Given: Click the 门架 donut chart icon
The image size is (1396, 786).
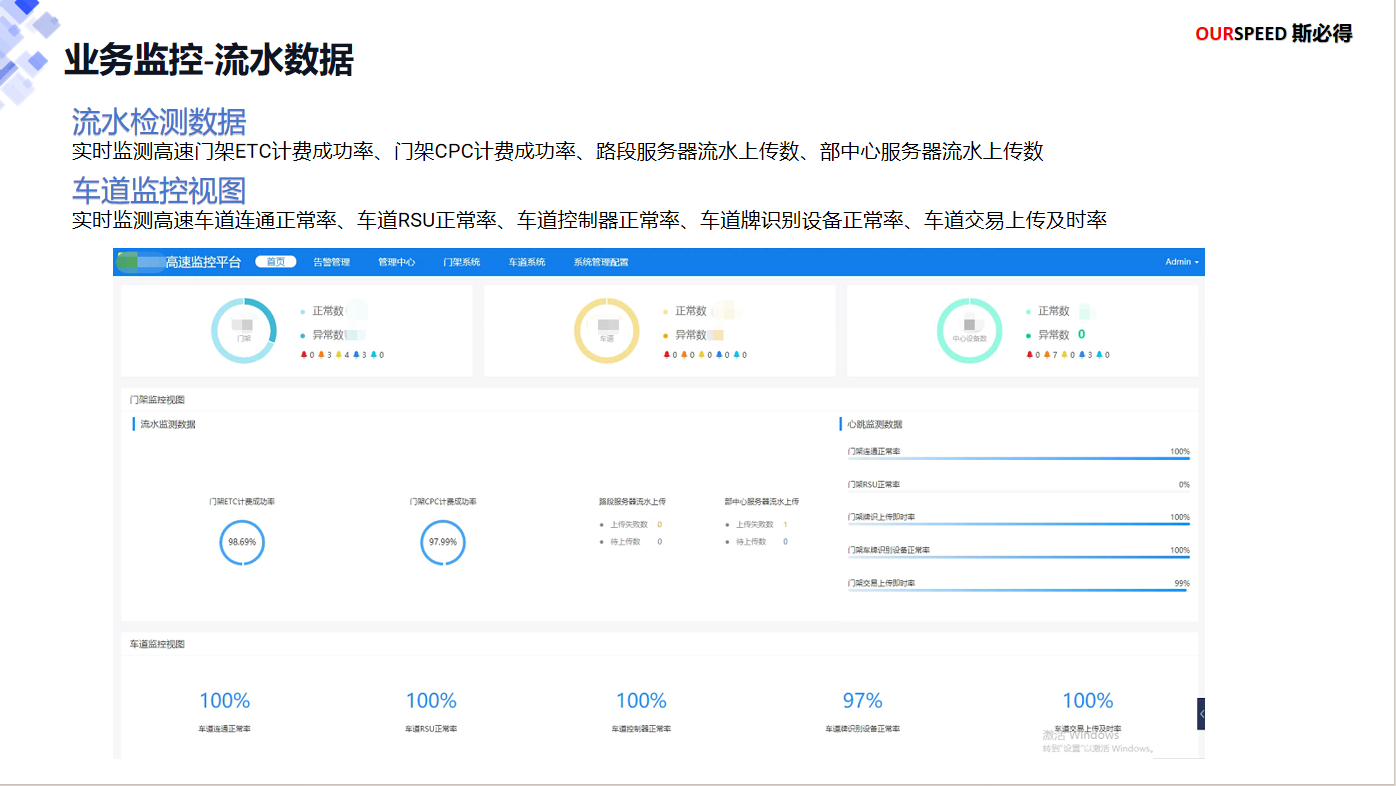Looking at the screenshot, I should click(243, 331).
